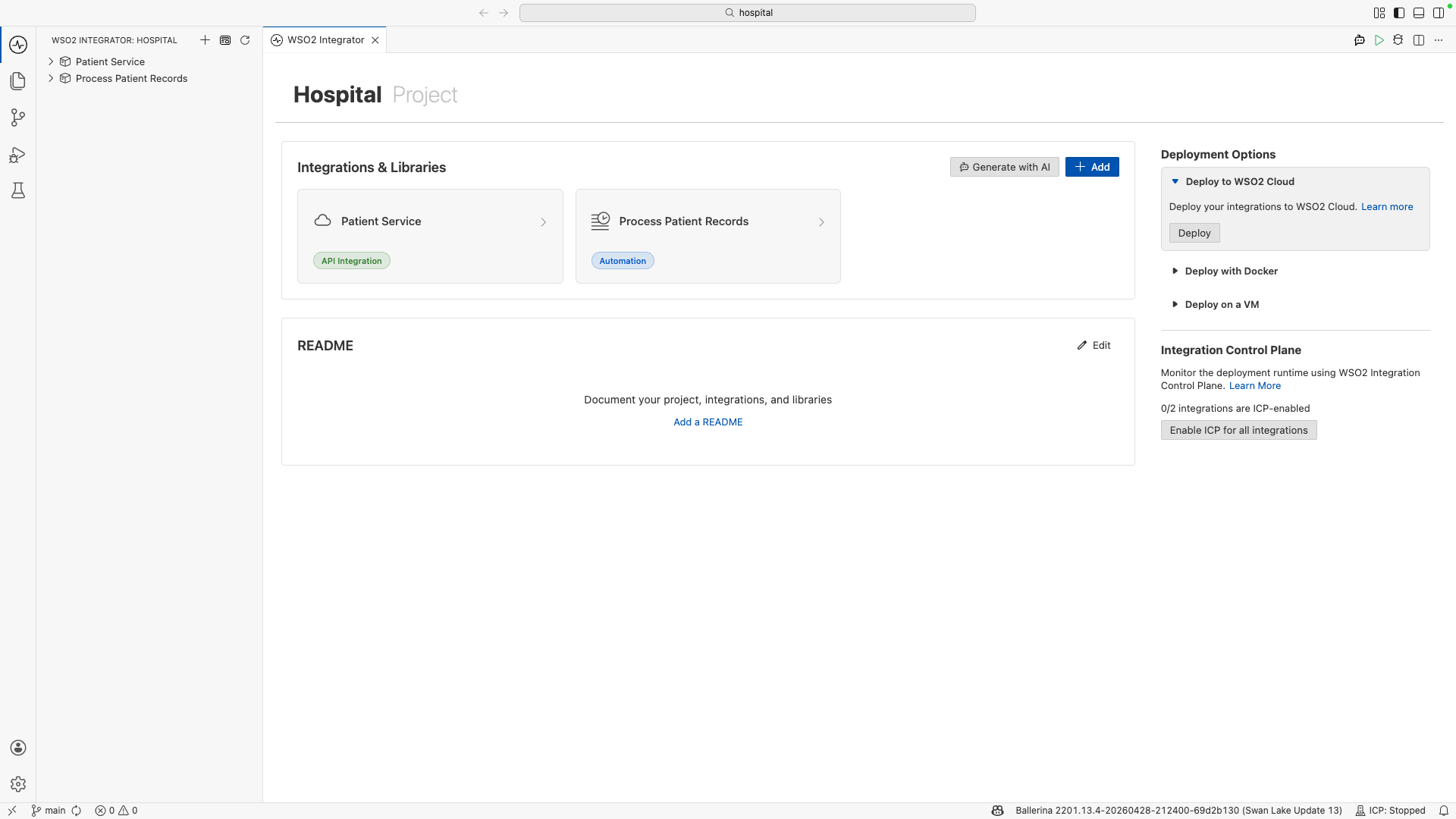Click the main branch indicator

coord(49,811)
